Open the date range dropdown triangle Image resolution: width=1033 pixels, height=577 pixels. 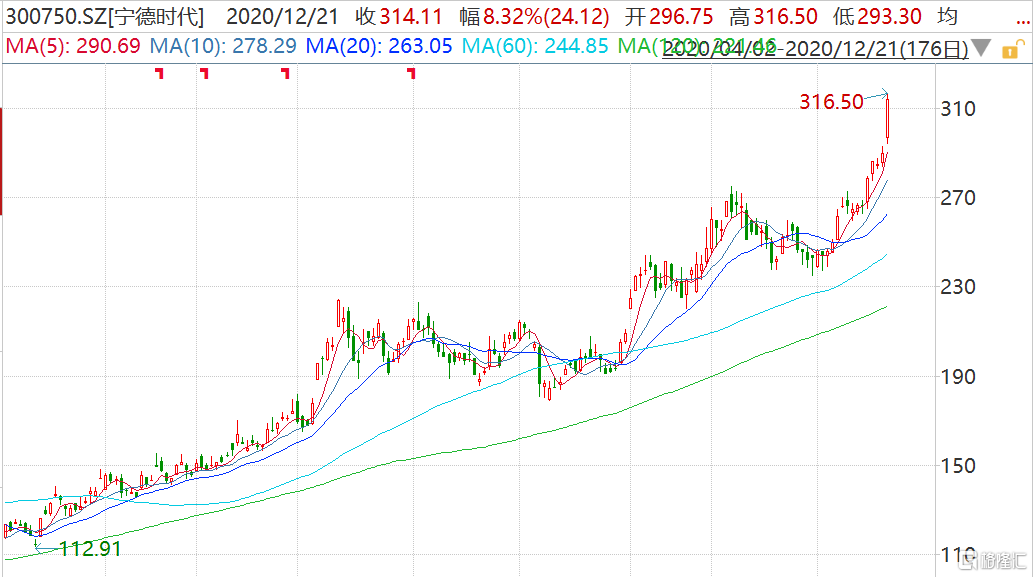click(x=981, y=47)
